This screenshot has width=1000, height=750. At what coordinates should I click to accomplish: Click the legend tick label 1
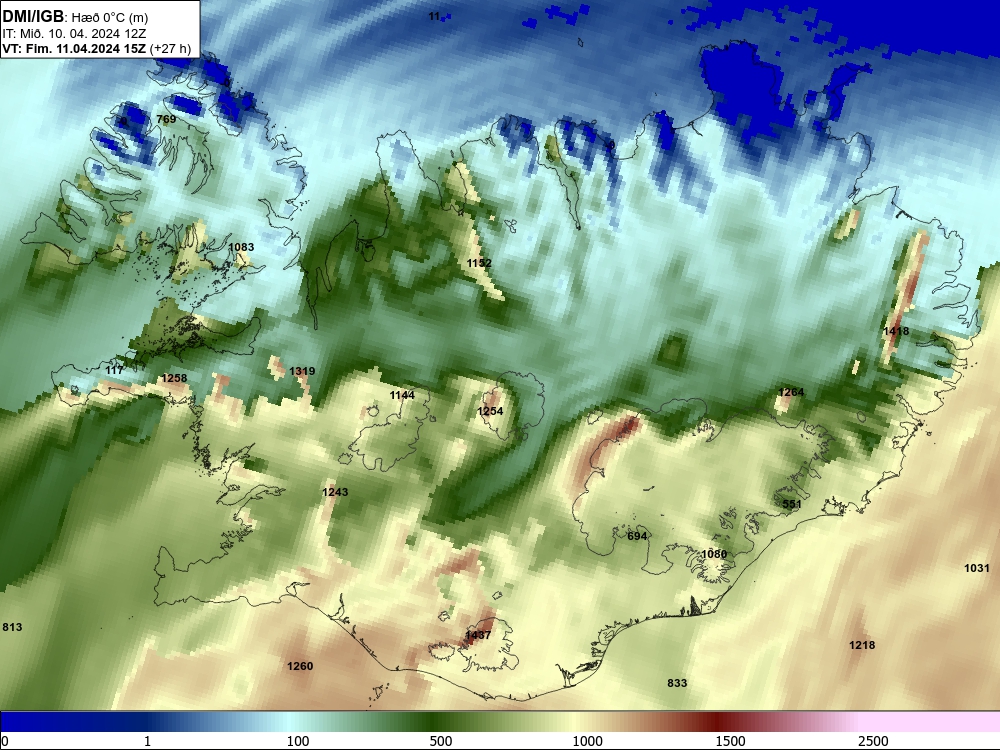(147, 741)
